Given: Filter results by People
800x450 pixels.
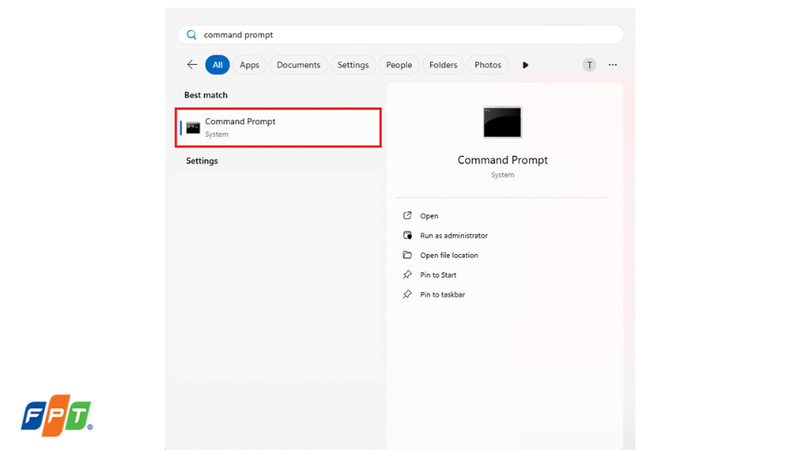Looking at the screenshot, I should (x=399, y=65).
